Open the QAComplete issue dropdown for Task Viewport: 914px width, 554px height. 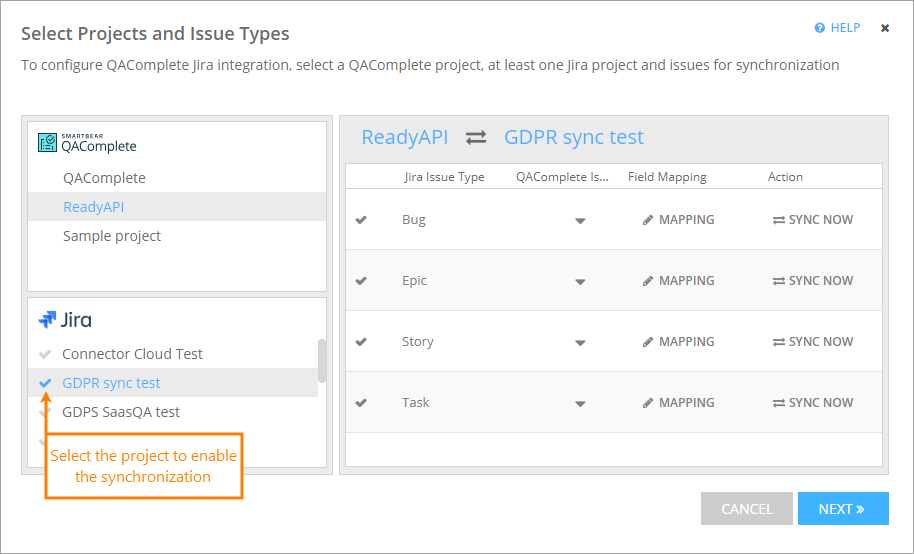click(580, 404)
